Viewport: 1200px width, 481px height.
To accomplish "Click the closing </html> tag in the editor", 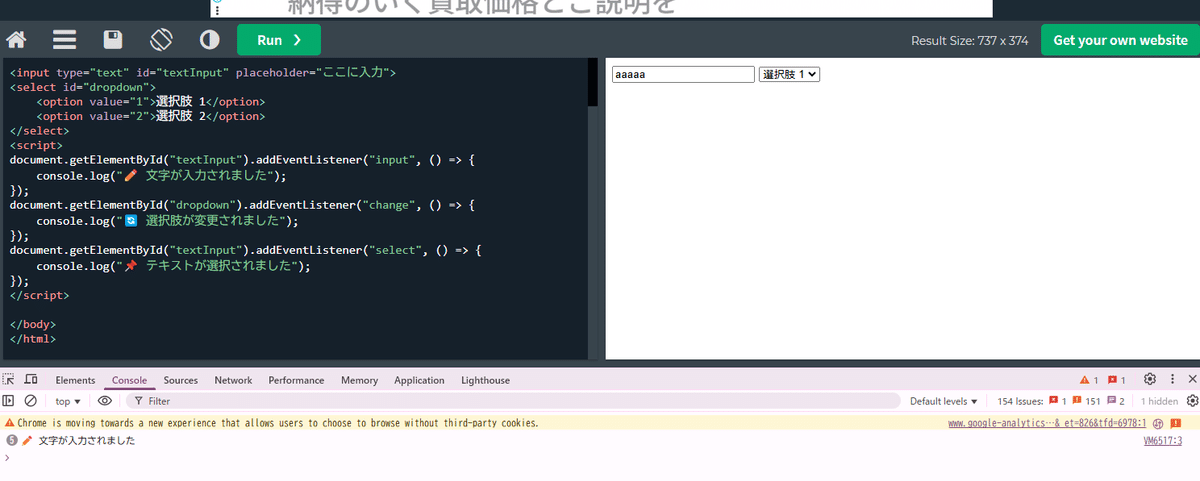I will pyautogui.click(x=33, y=339).
